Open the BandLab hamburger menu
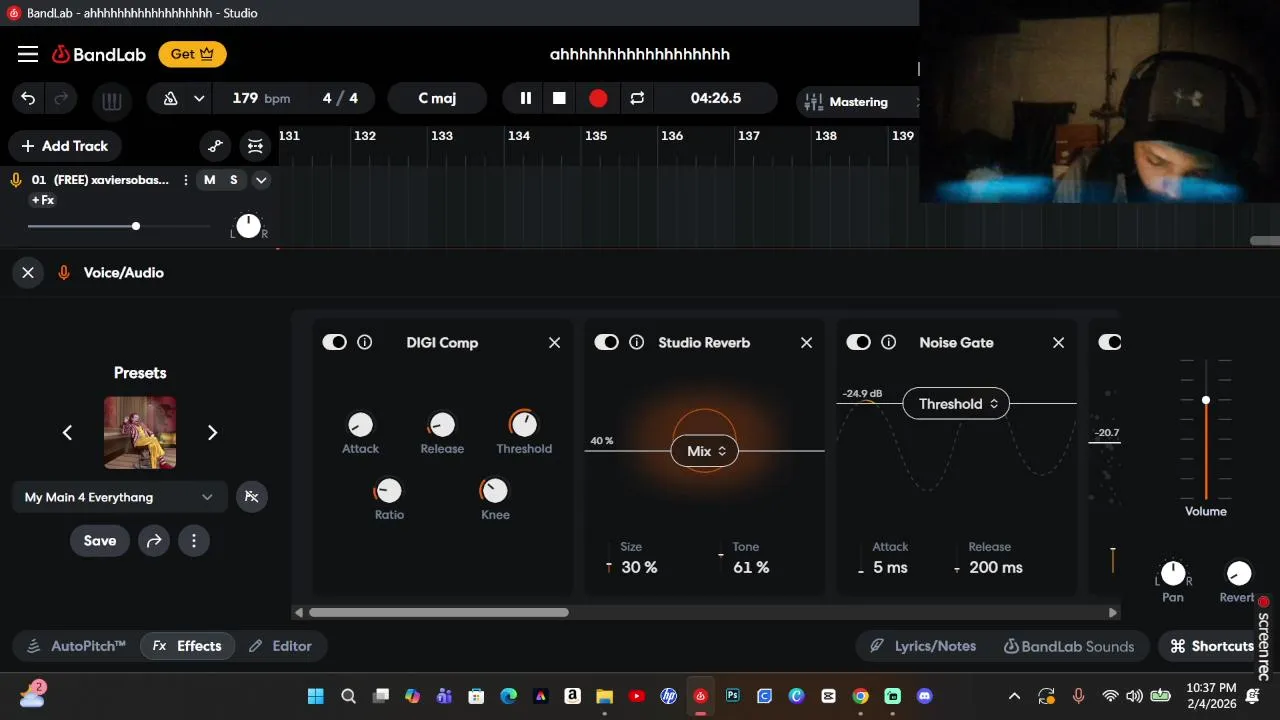This screenshot has height=720, width=1280. point(28,54)
